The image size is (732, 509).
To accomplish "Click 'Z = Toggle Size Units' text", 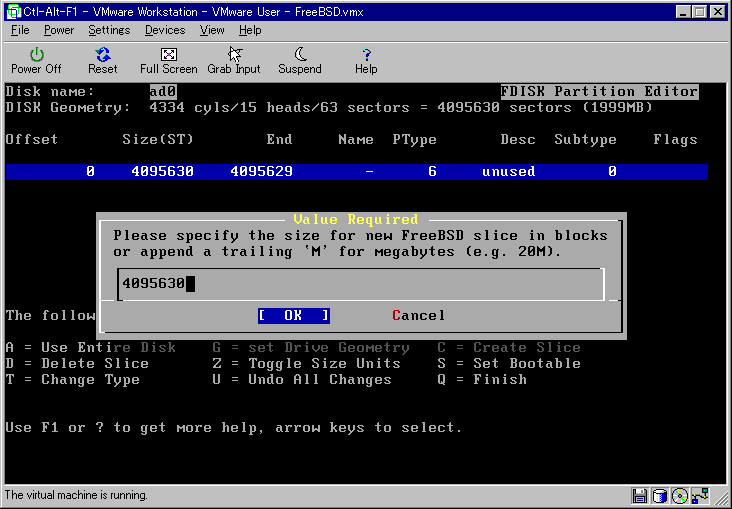I will (x=307, y=364).
